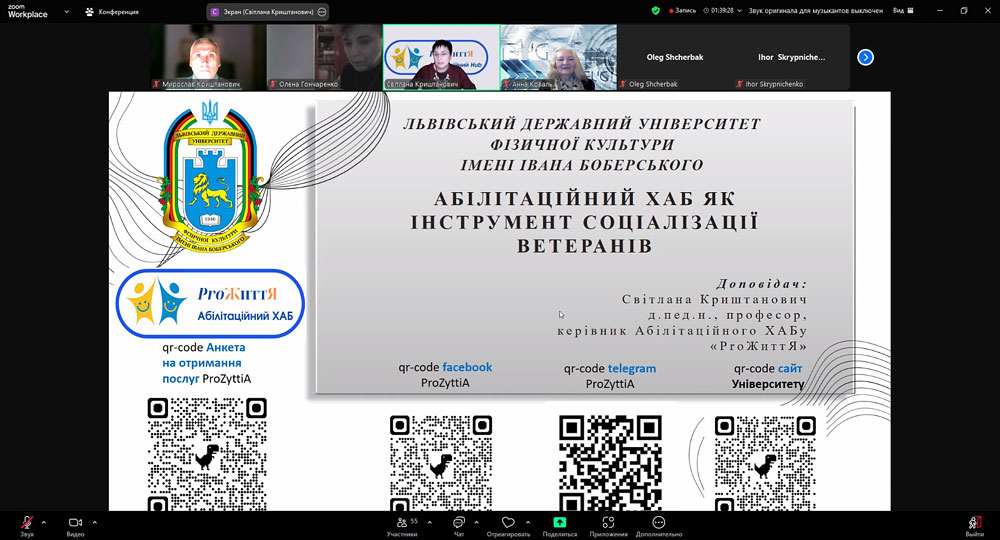Open Приложения apps button
Image resolution: width=1000 pixels, height=540 pixels.
click(608, 525)
